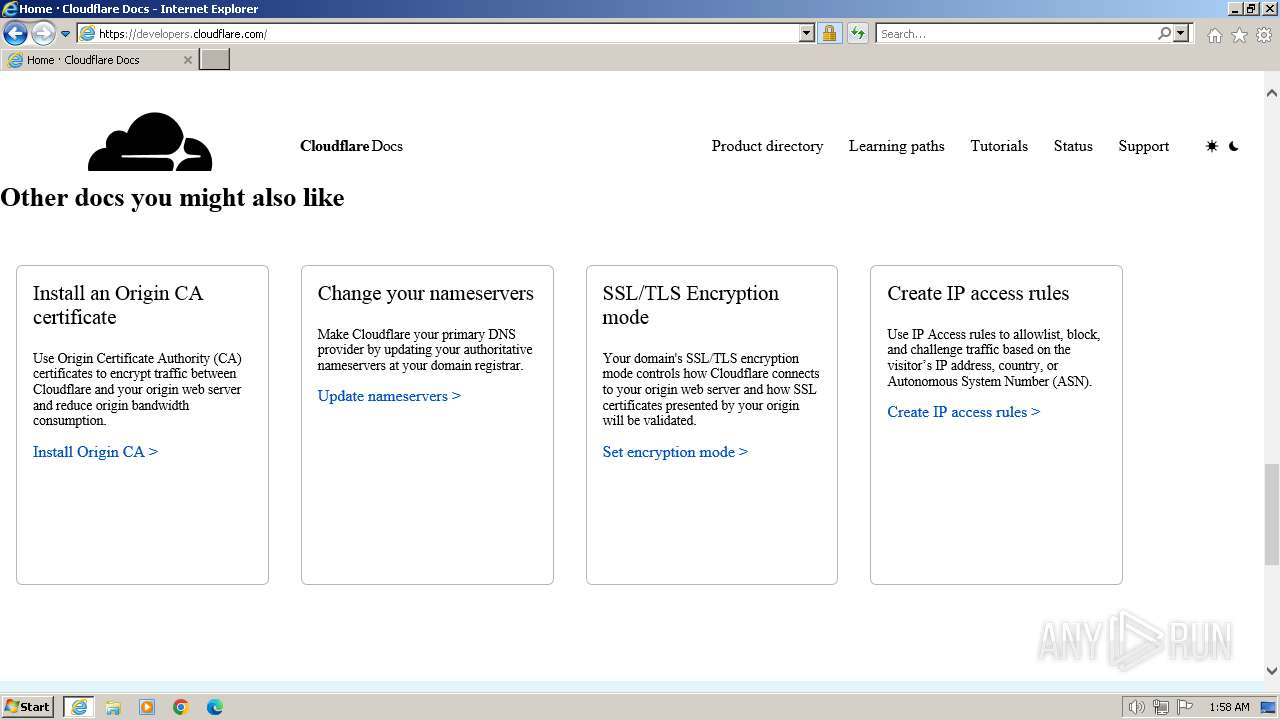The image size is (1280, 720).
Task: Click the vertical scrollbar up arrow
Action: click(1272, 93)
